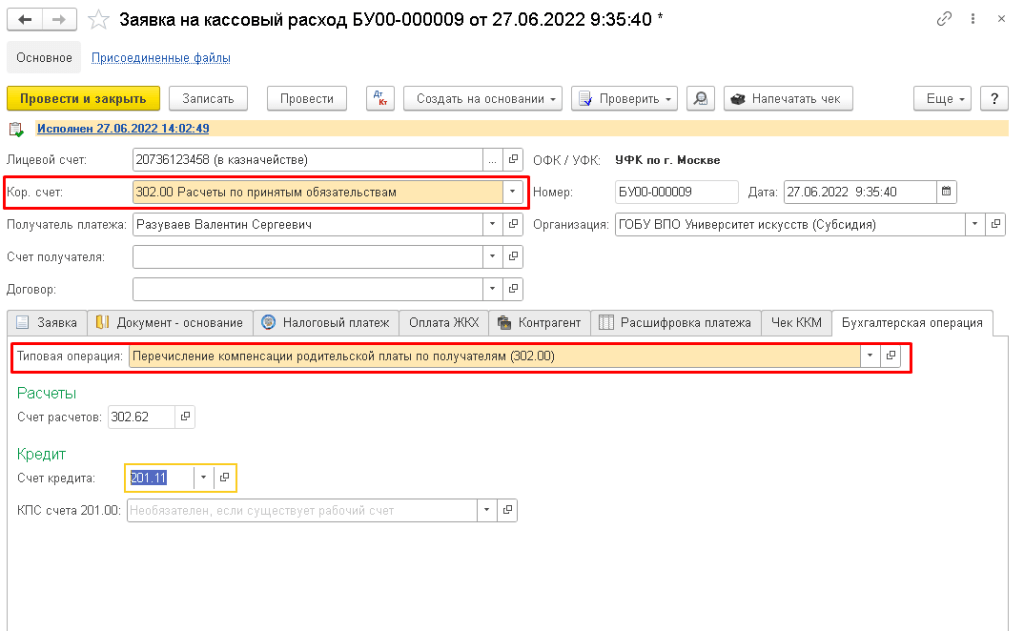This screenshot has width=1024, height=631.
Task: Open Типовая операция record with open icon
Action: (890, 356)
